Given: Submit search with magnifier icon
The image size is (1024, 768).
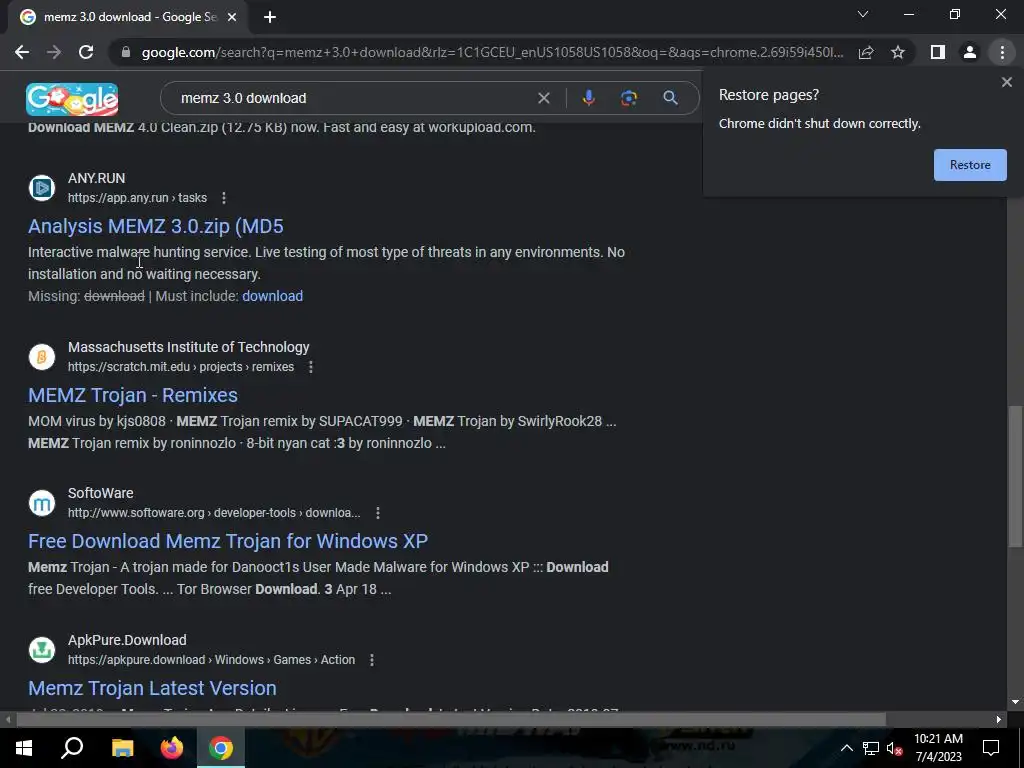Looking at the screenshot, I should click(670, 98).
